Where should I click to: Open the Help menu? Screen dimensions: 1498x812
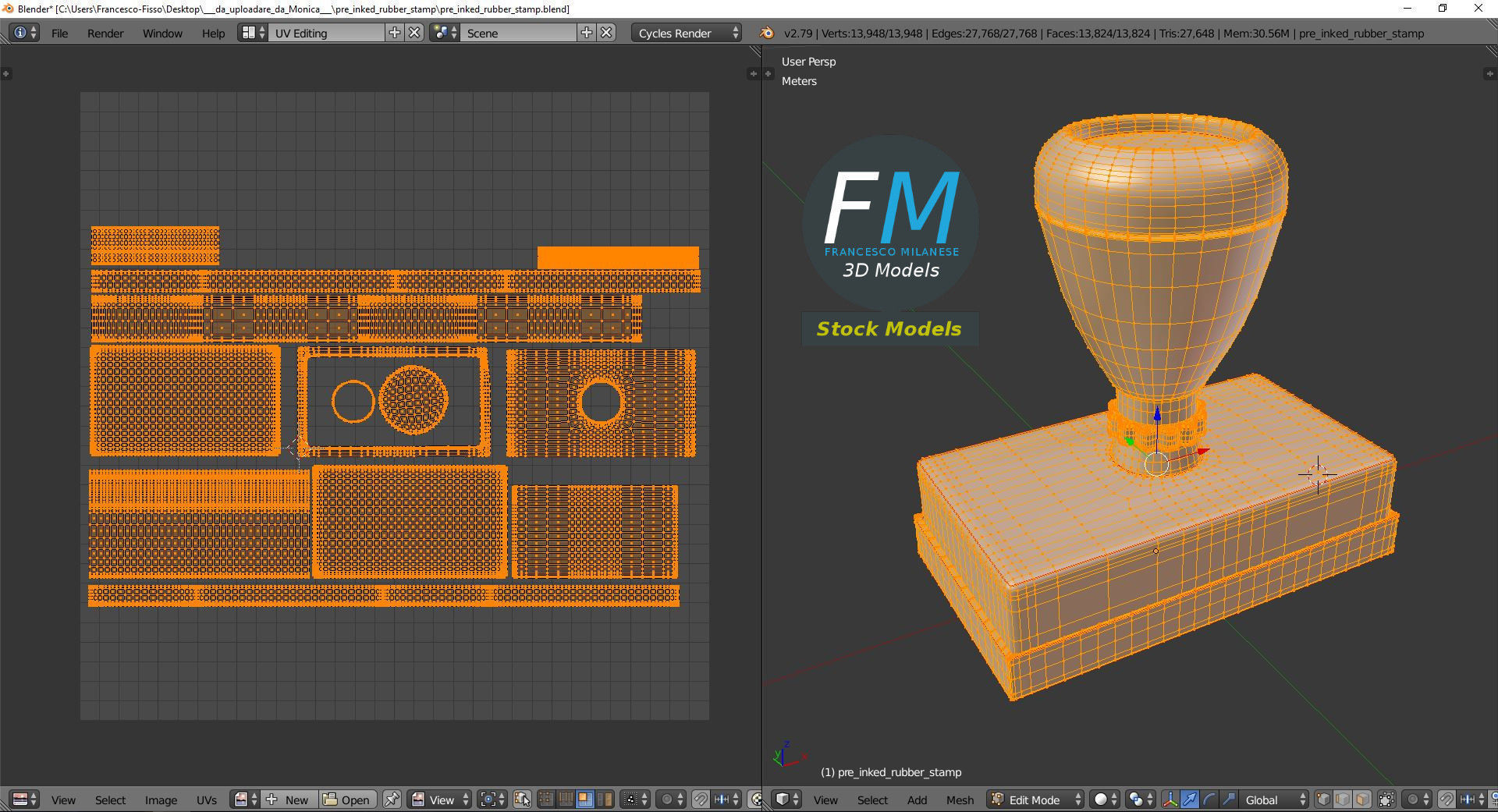[213, 33]
